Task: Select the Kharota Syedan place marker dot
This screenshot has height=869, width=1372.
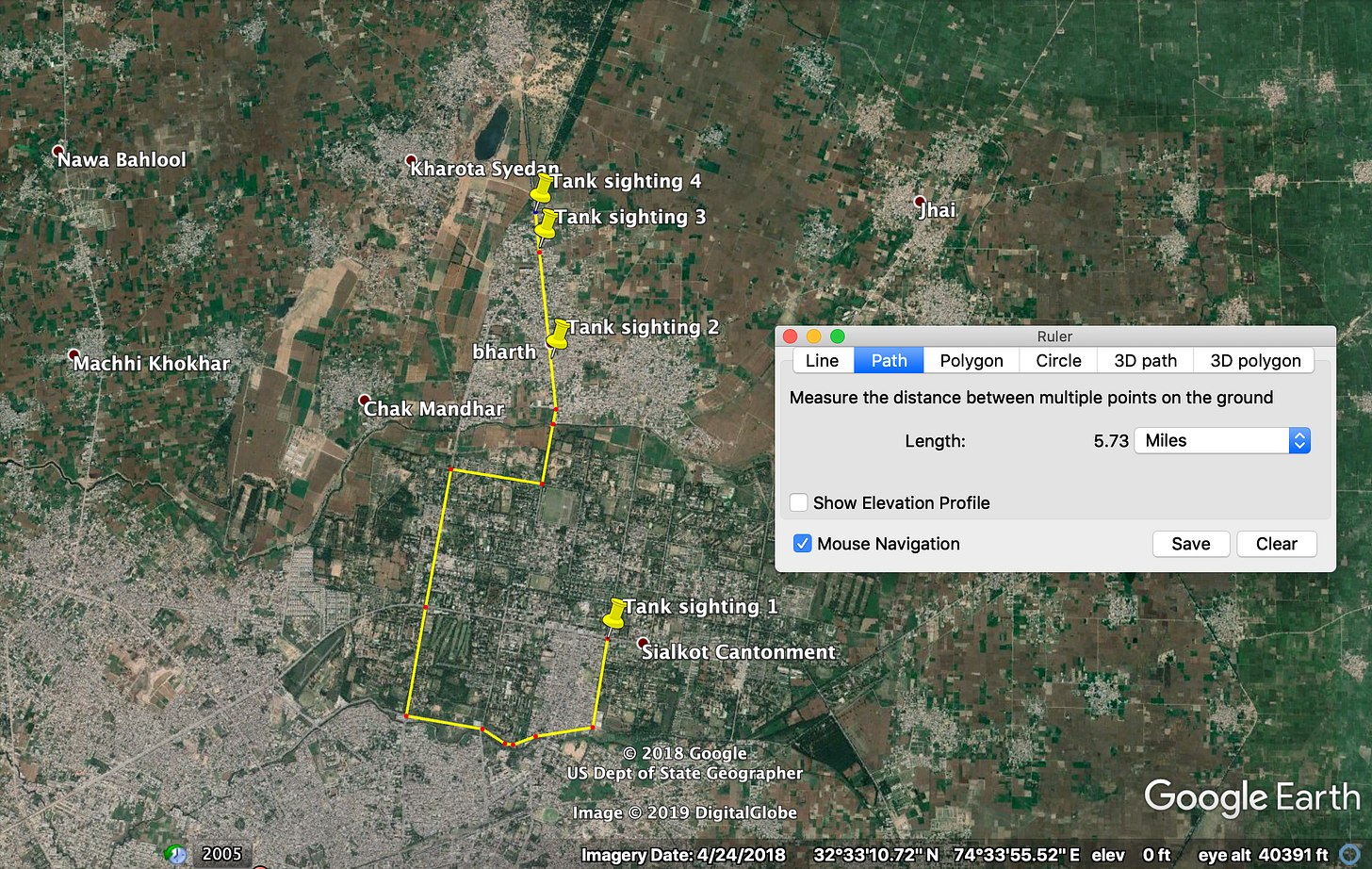Action: coord(411,160)
